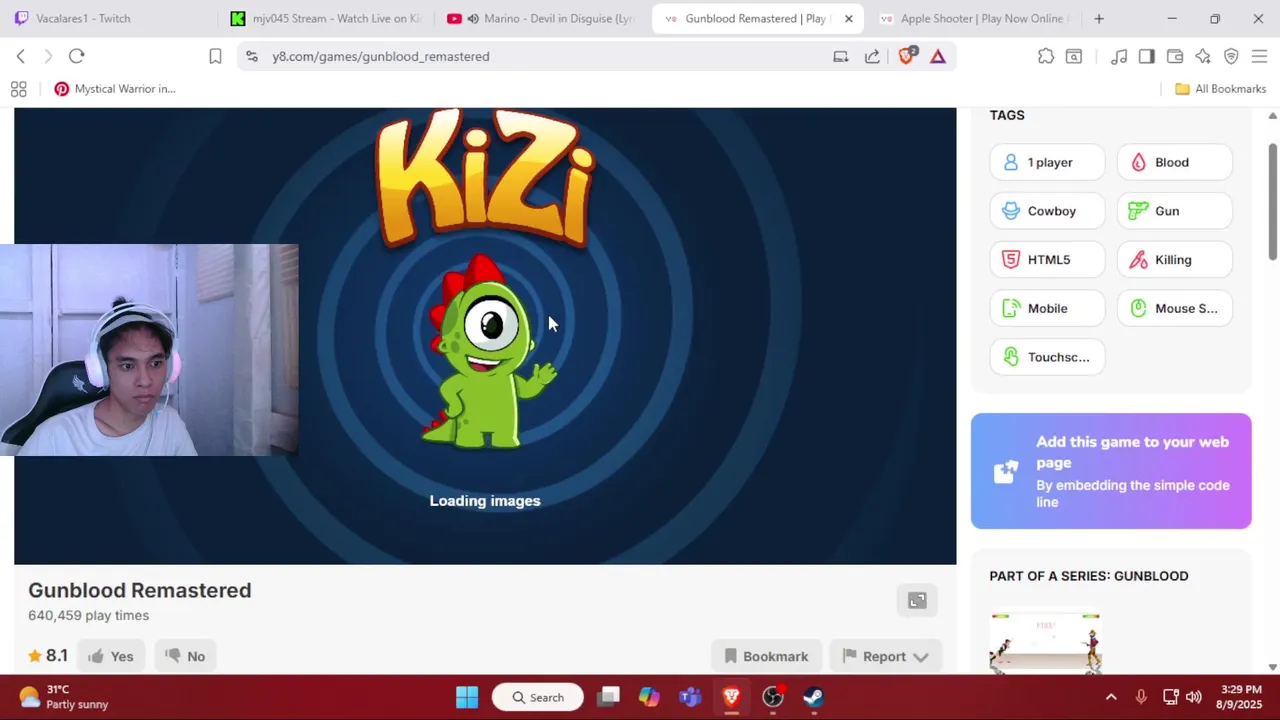Vote Yes thumbs up for the game
Image resolution: width=1280 pixels, height=720 pixels.
click(x=111, y=656)
